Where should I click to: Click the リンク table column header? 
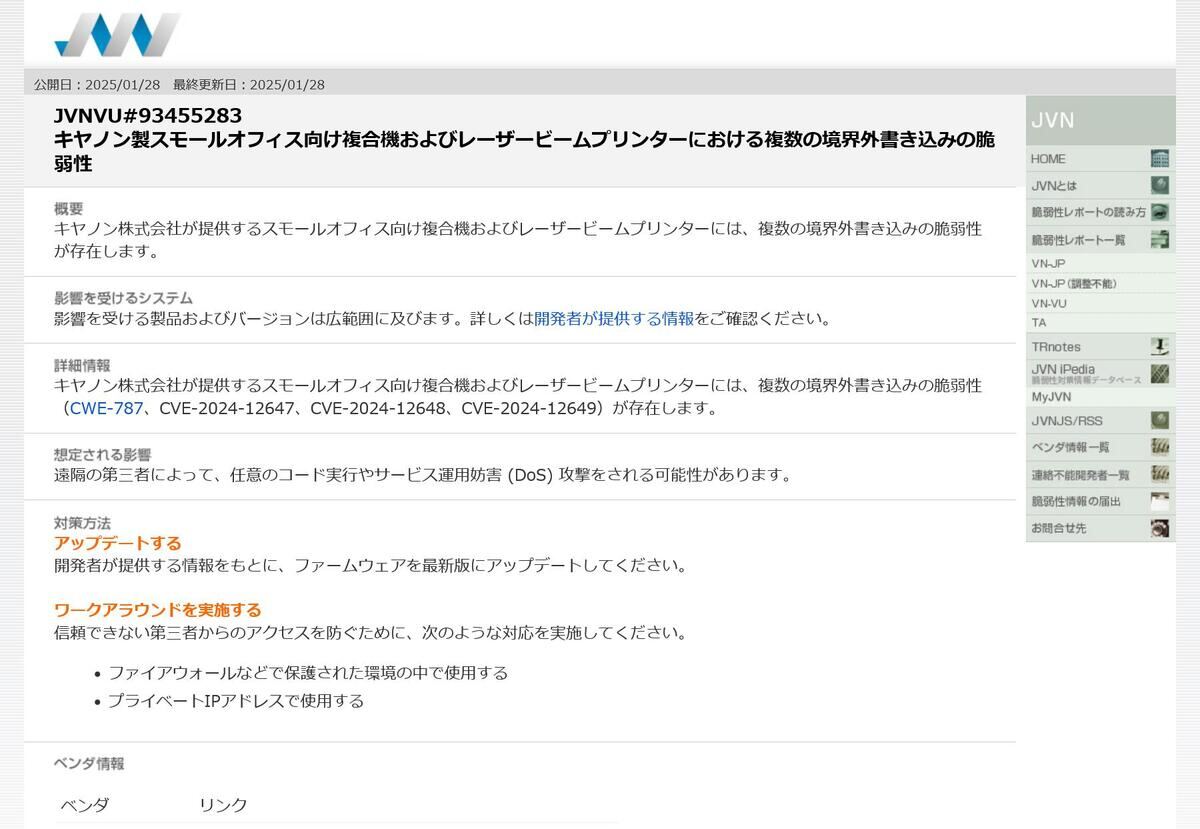(x=223, y=805)
